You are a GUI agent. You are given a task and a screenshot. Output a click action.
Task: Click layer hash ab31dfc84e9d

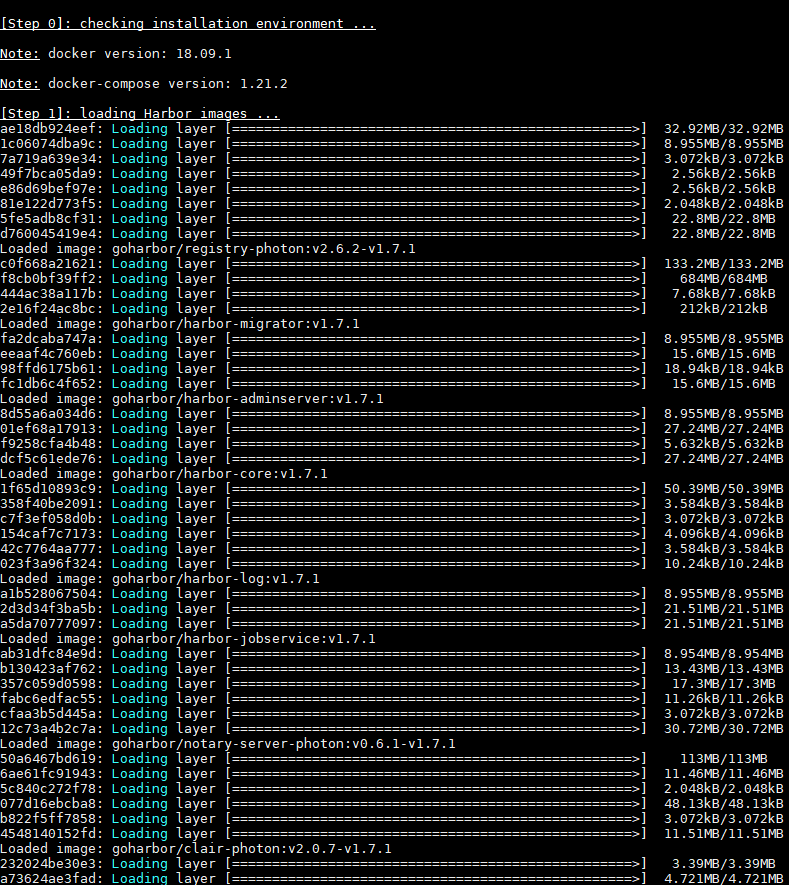tap(48, 654)
